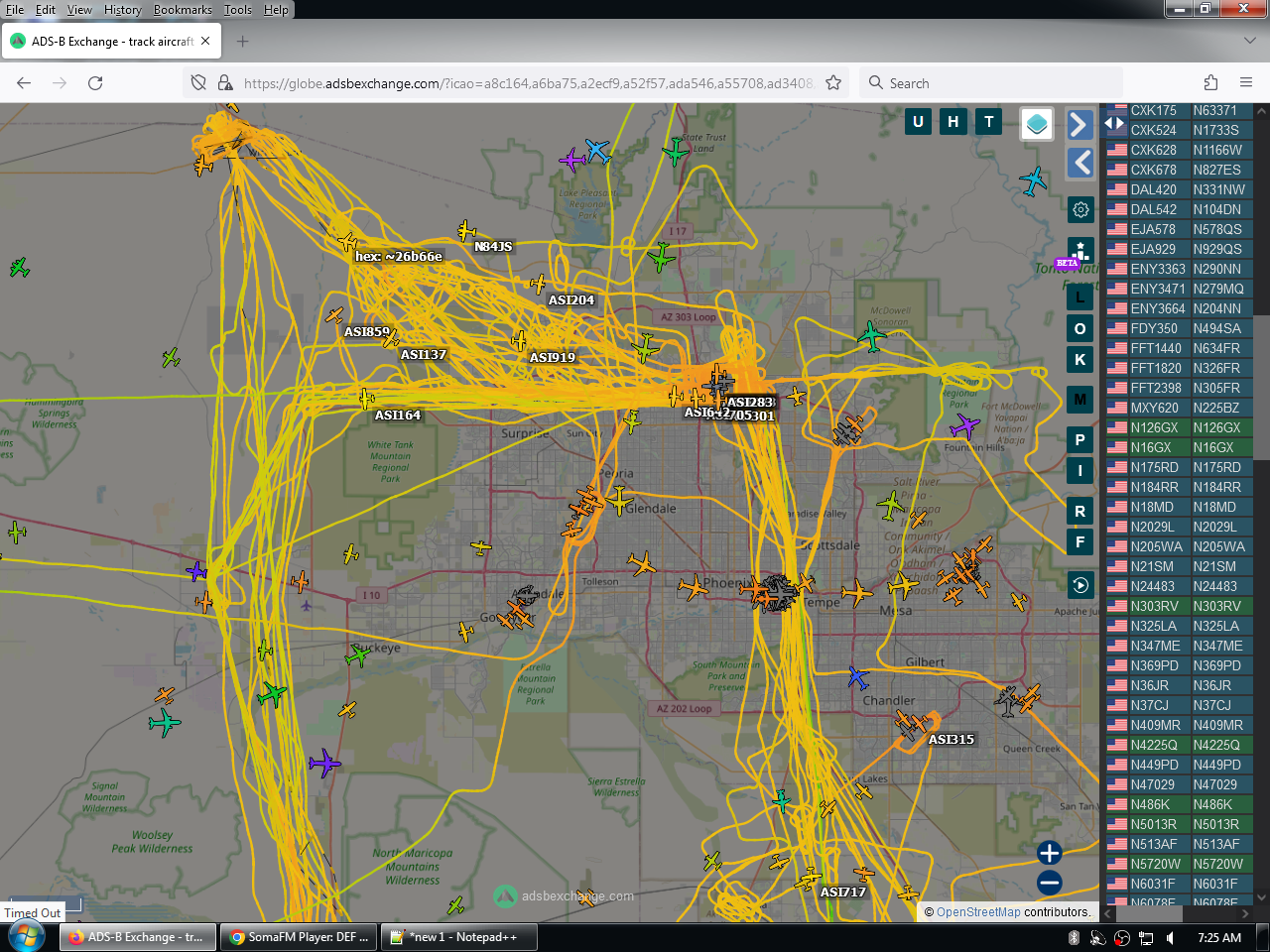Toggle the O map option button
The image size is (1270, 952).
[1080, 328]
